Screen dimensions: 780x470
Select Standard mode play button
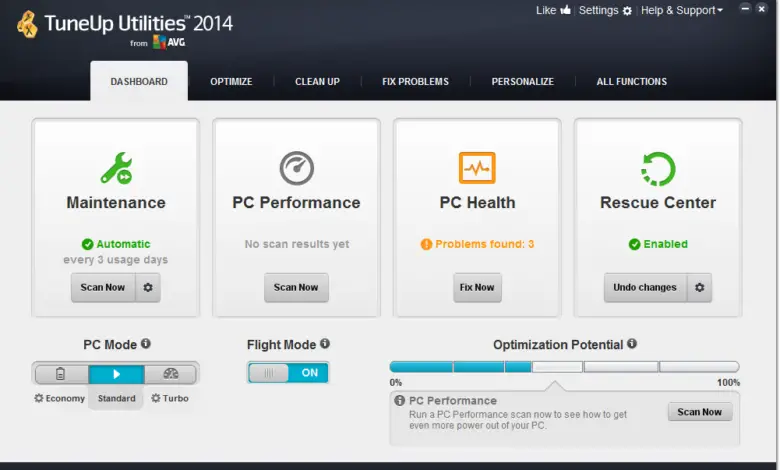[x=116, y=374]
